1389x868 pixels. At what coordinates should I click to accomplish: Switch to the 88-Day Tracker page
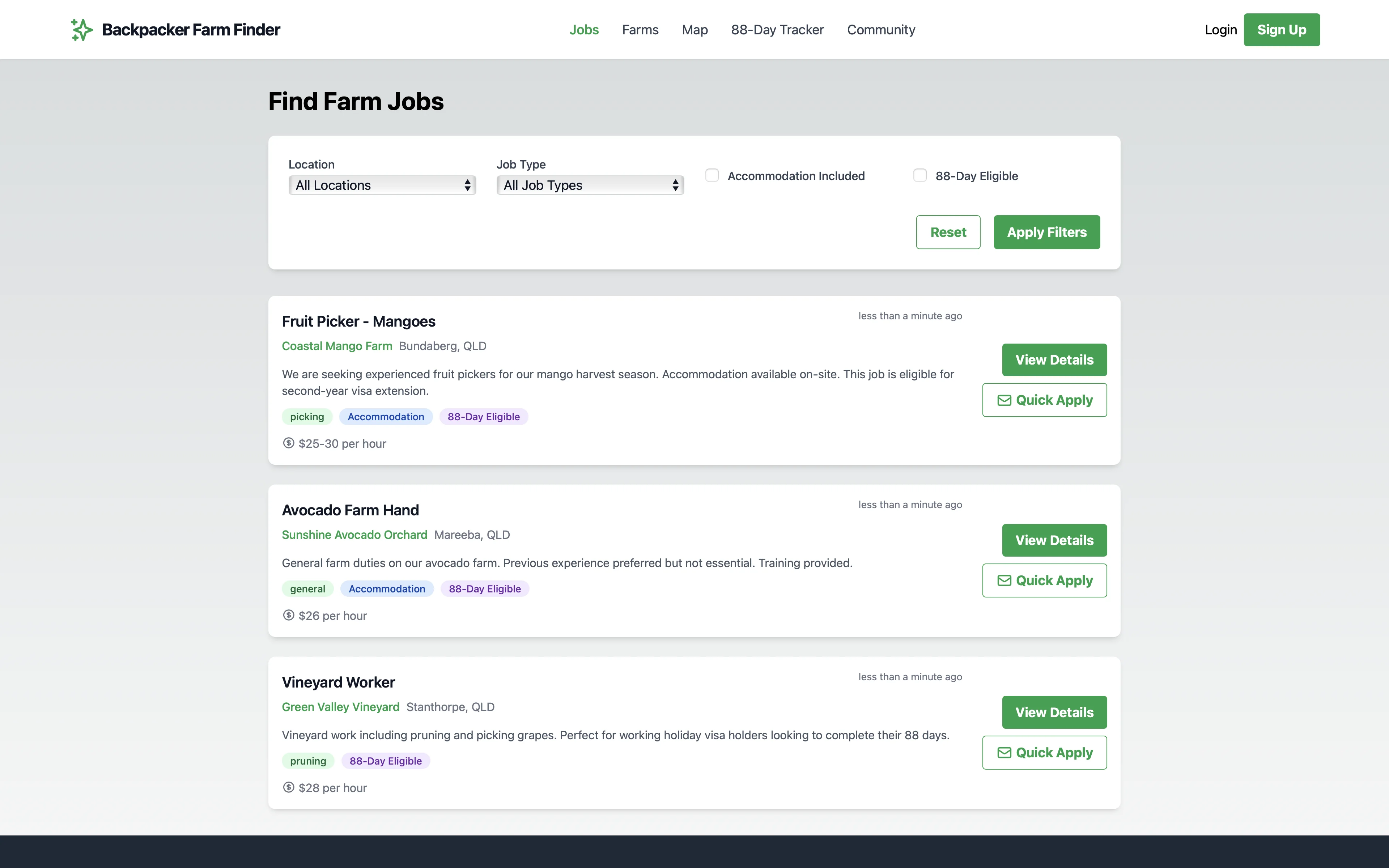click(x=777, y=29)
